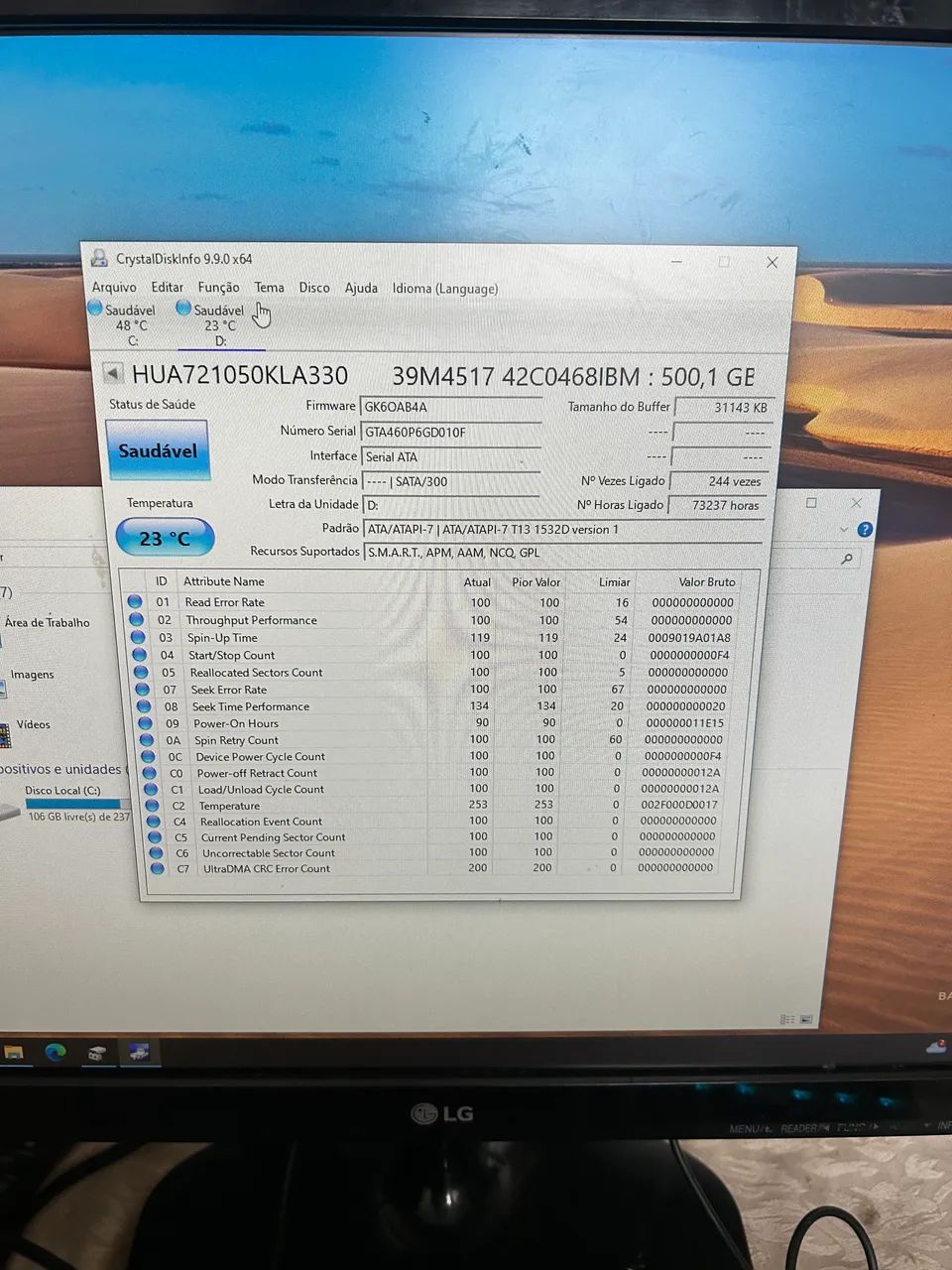The image size is (952, 1270).
Task: Click status circle of Seek Time Performance row
Action: (145, 706)
